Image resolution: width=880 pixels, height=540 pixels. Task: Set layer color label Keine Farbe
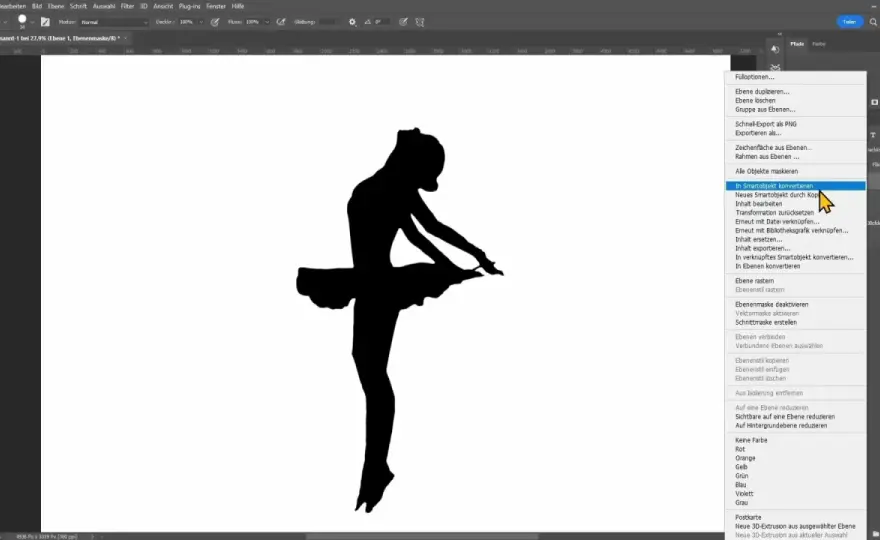795,440
